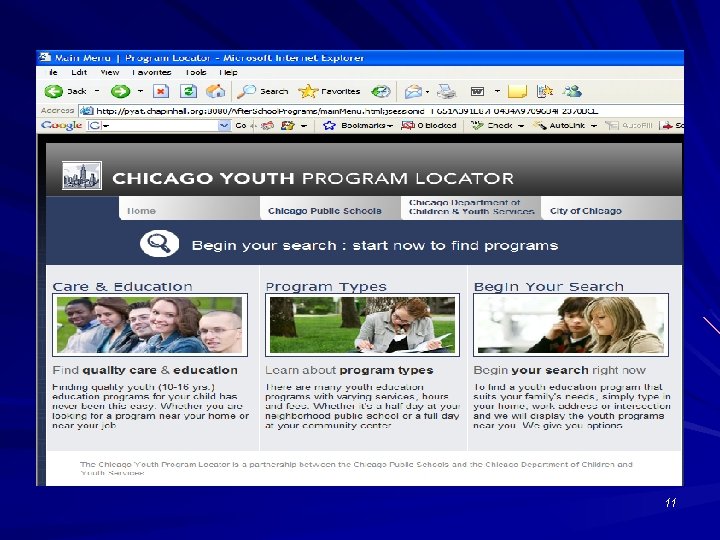Click the Internet Explorer title bar icon

45,57
